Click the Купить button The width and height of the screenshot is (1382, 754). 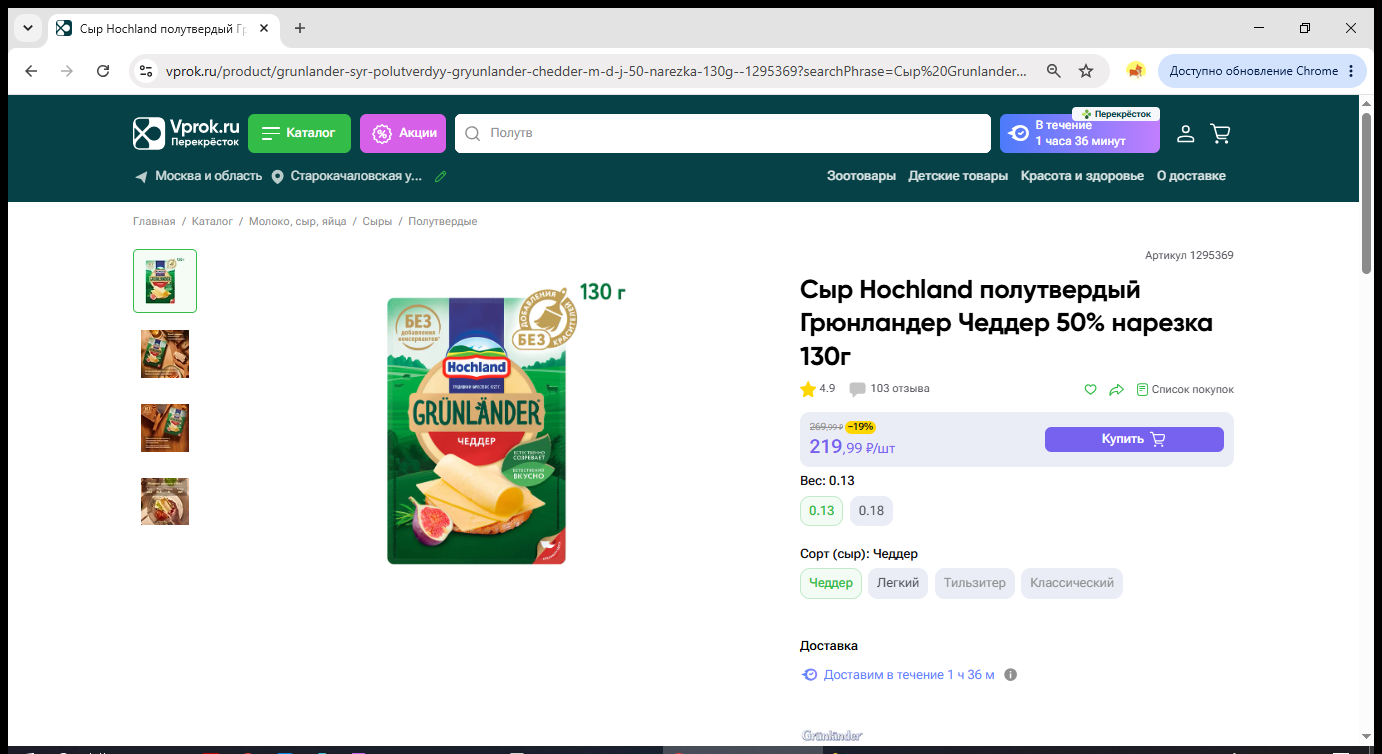click(x=1134, y=439)
